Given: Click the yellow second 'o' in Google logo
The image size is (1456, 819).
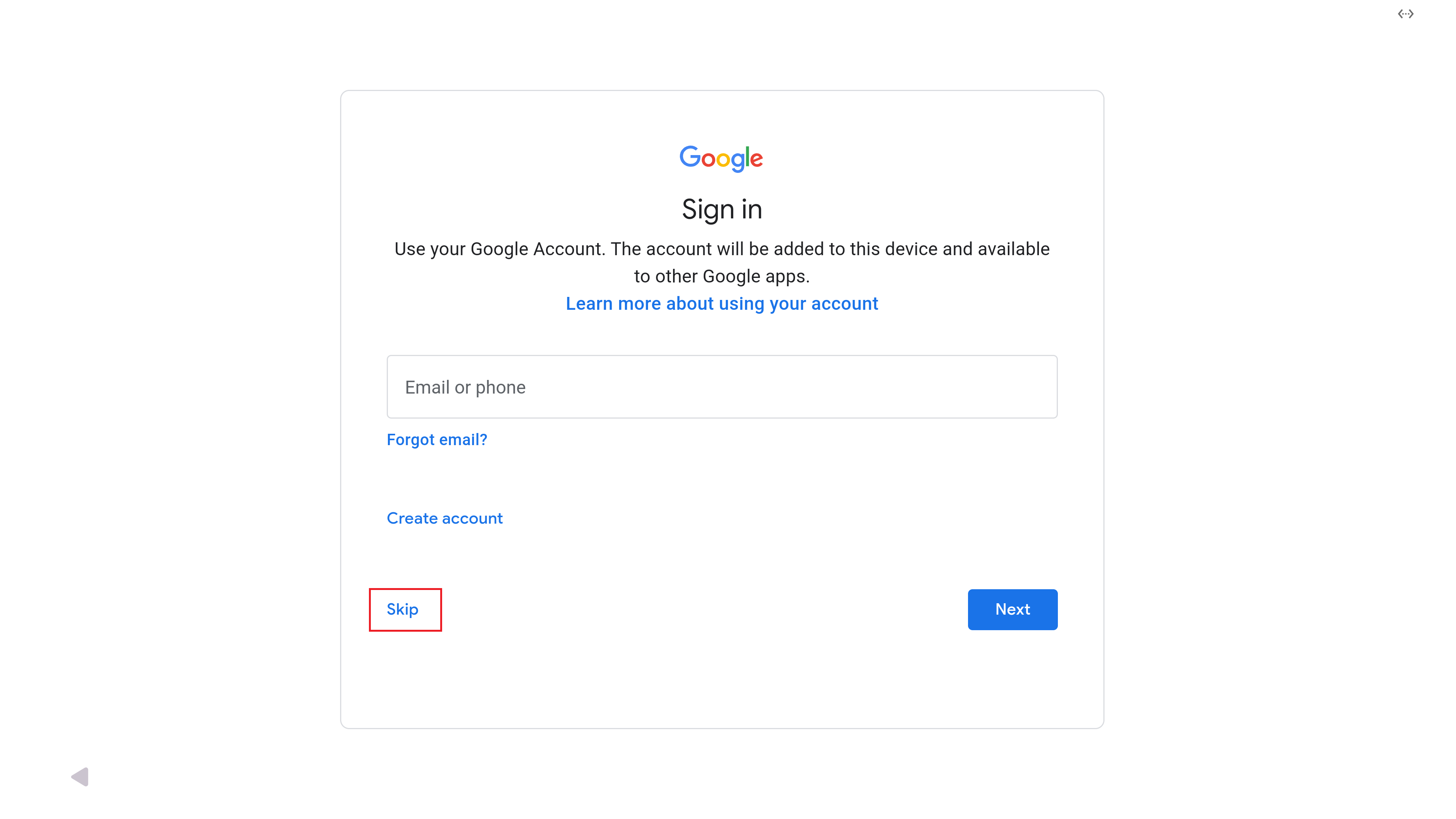Looking at the screenshot, I should (x=723, y=160).
